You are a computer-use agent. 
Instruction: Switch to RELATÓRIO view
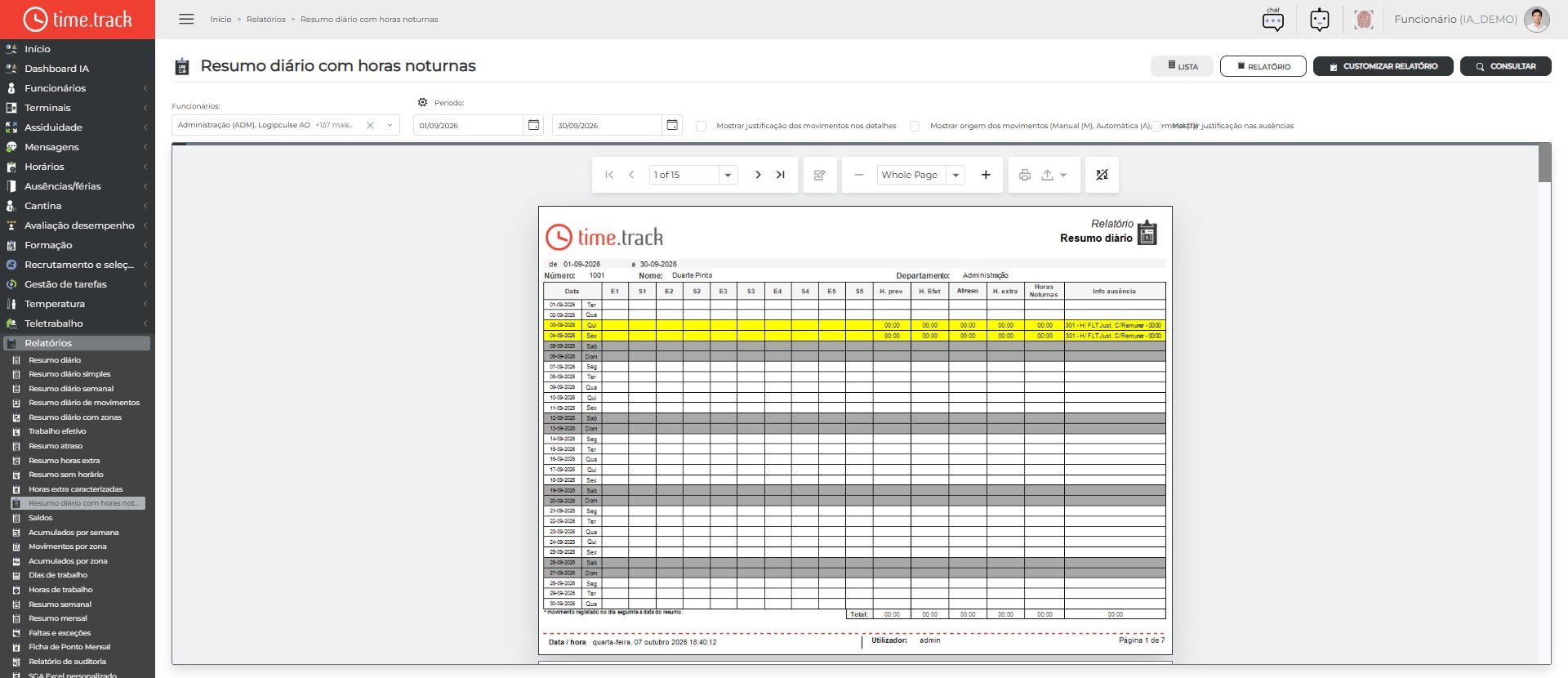[1263, 66]
